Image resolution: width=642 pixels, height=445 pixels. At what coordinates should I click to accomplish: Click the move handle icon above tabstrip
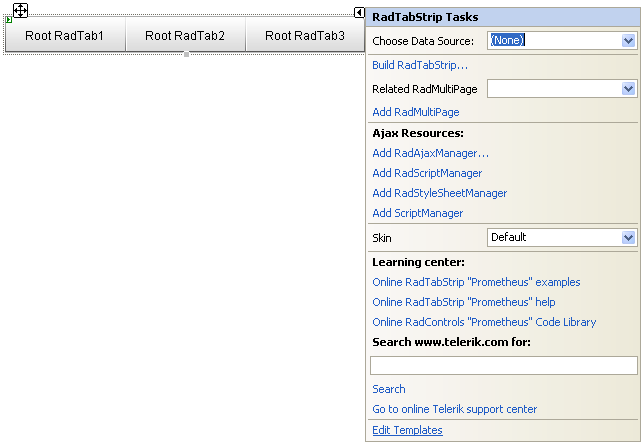(x=20, y=10)
